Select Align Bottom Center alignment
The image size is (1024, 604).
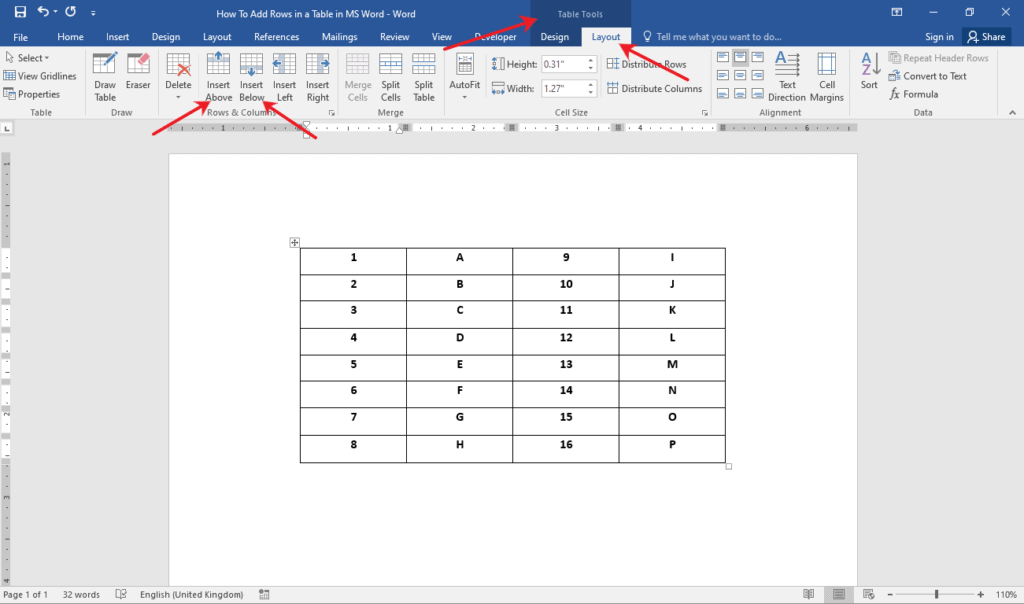pos(740,93)
